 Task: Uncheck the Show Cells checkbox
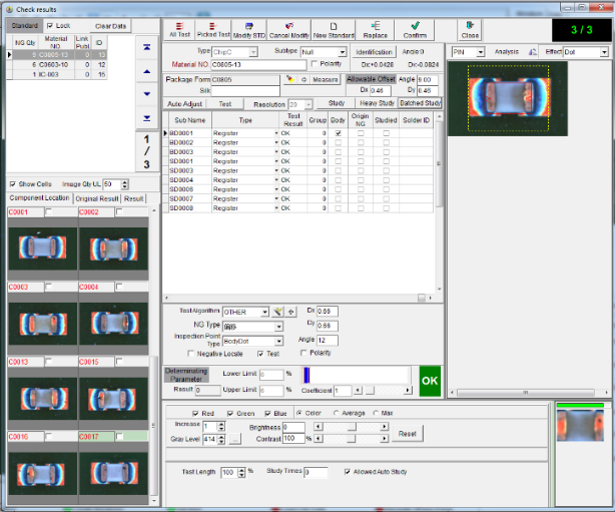[13, 184]
